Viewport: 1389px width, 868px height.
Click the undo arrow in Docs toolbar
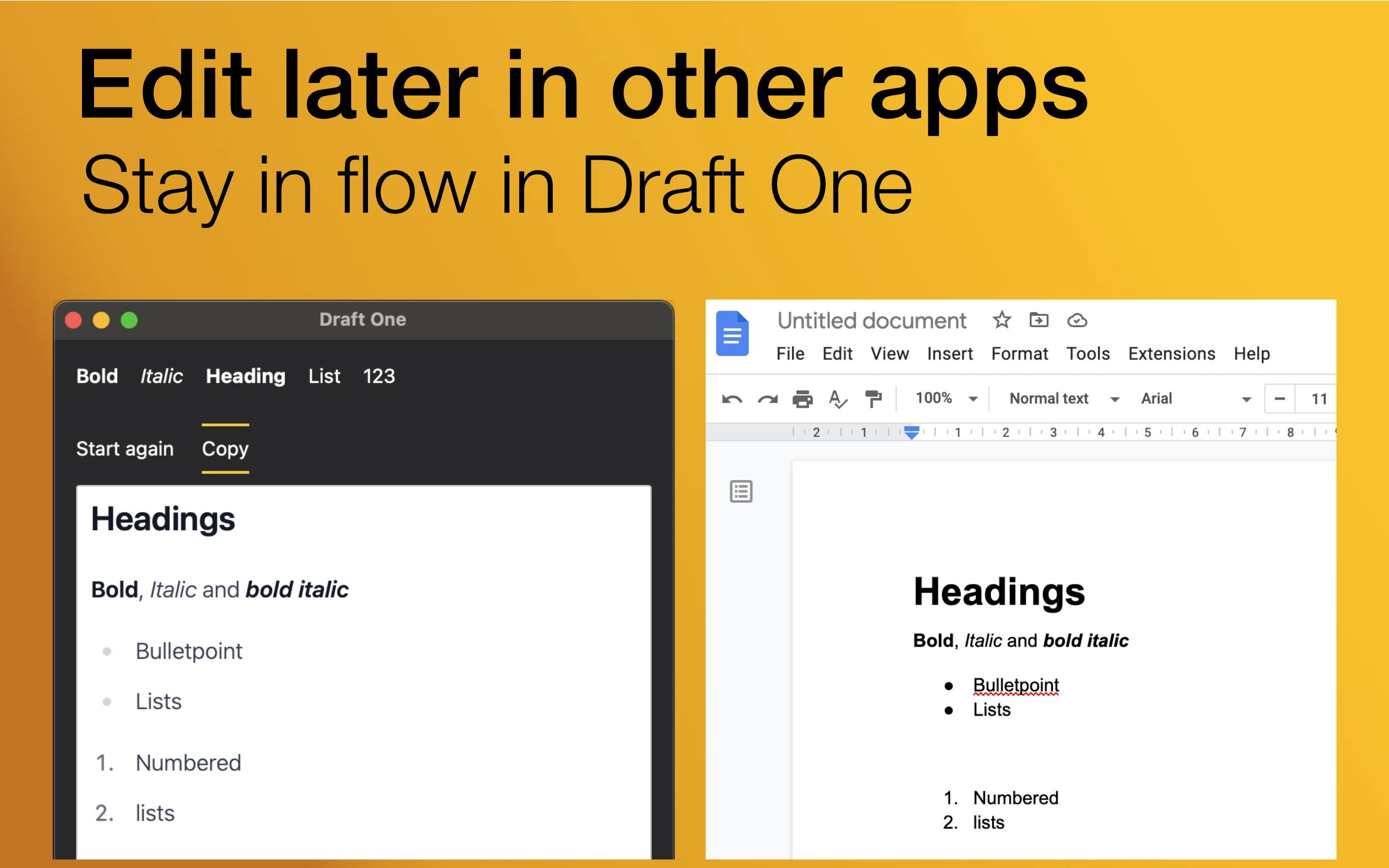732,399
